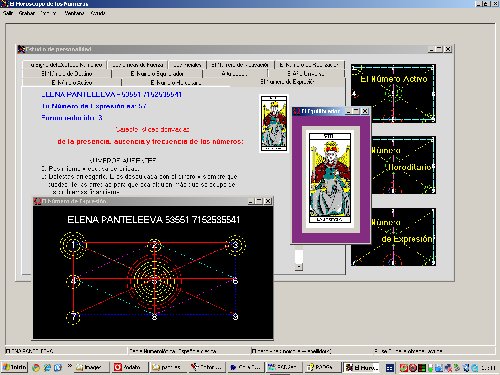
Task: Open the Las Líneas de Fuerza tab
Action: tap(138, 65)
